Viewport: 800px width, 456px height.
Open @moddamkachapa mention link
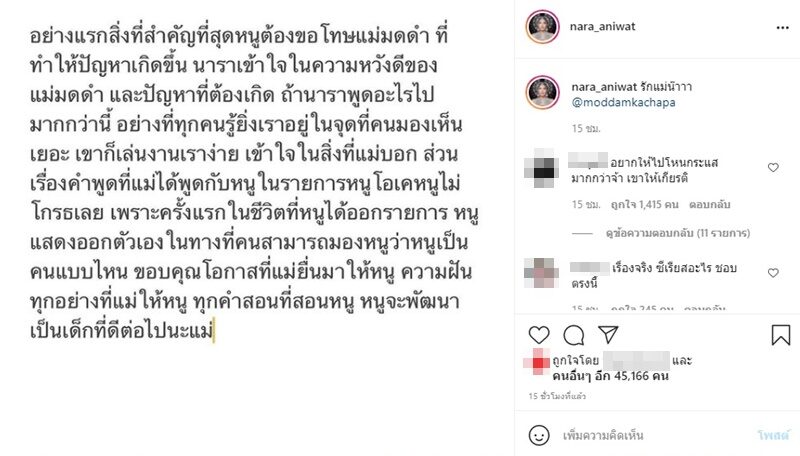pos(623,102)
